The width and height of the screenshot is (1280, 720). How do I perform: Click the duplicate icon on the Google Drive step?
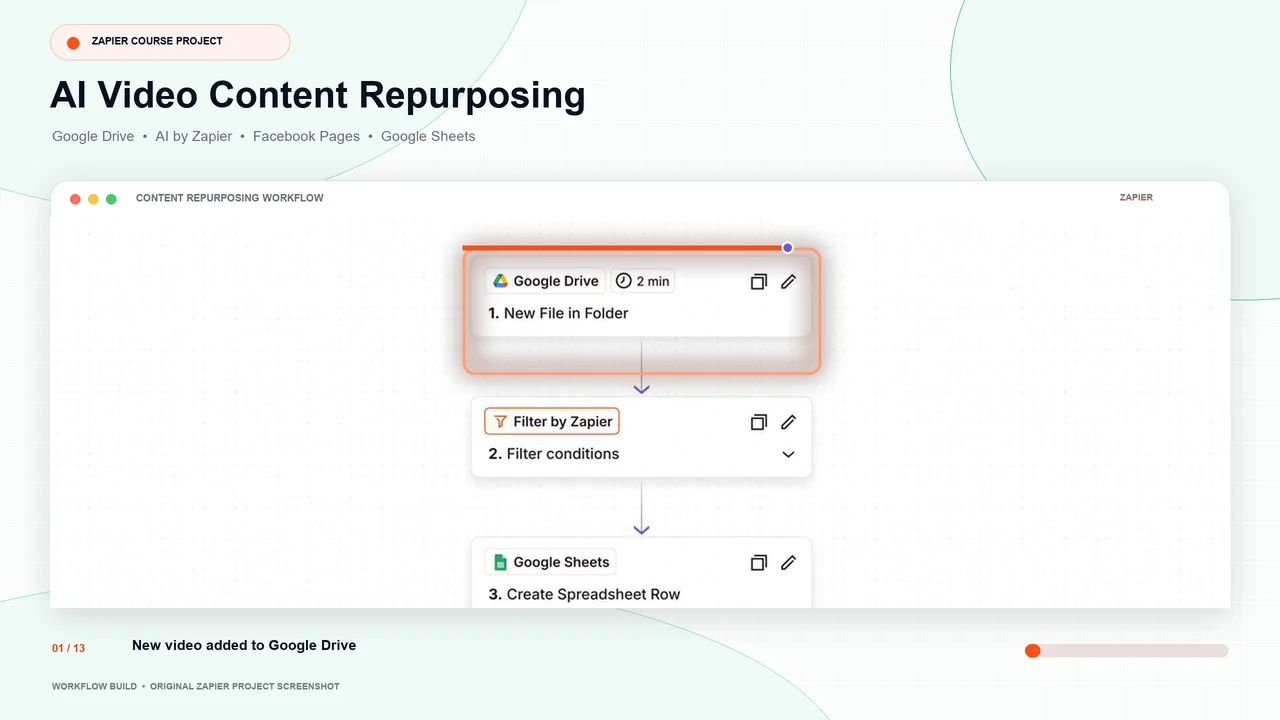tap(758, 282)
